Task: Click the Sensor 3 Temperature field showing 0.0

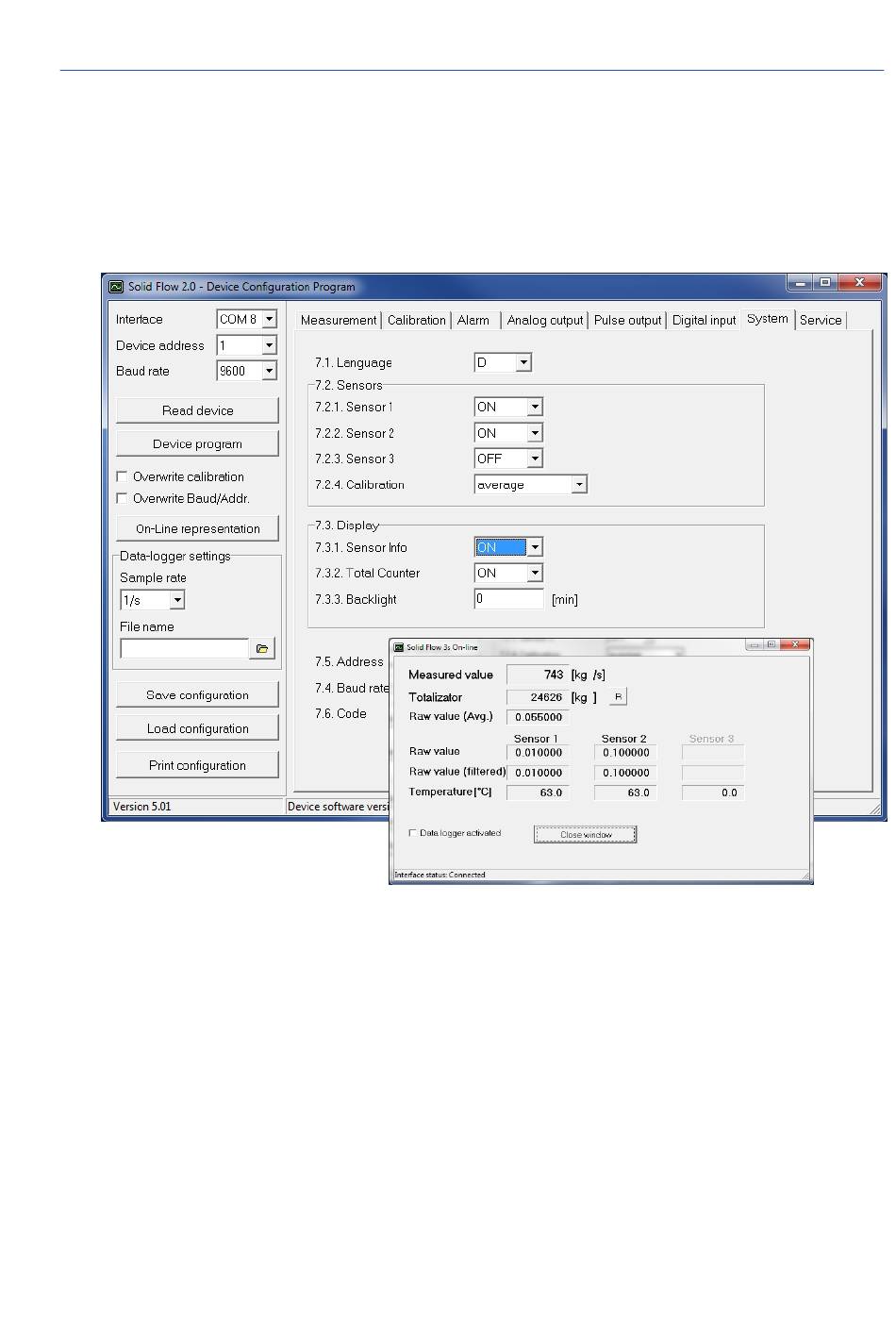Action: click(x=713, y=792)
